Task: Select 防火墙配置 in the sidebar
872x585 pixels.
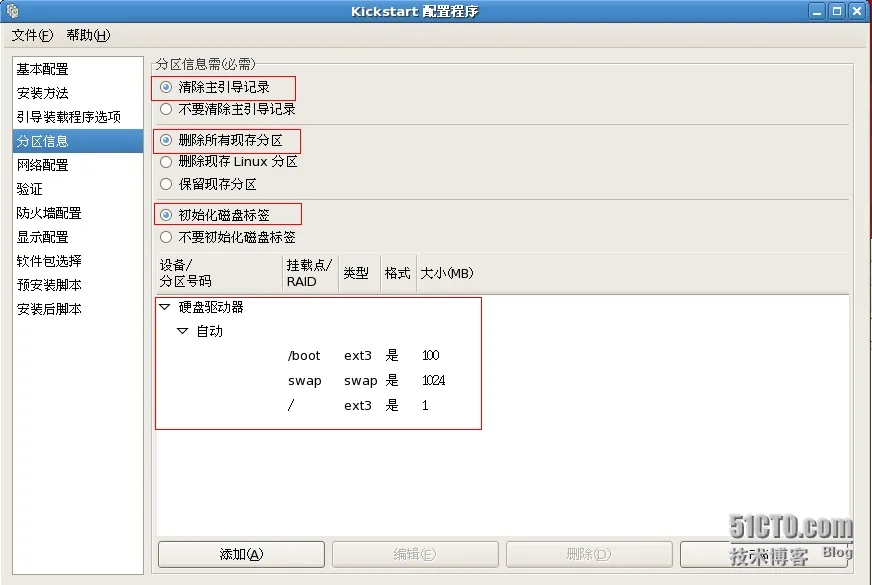Action: click(x=78, y=213)
